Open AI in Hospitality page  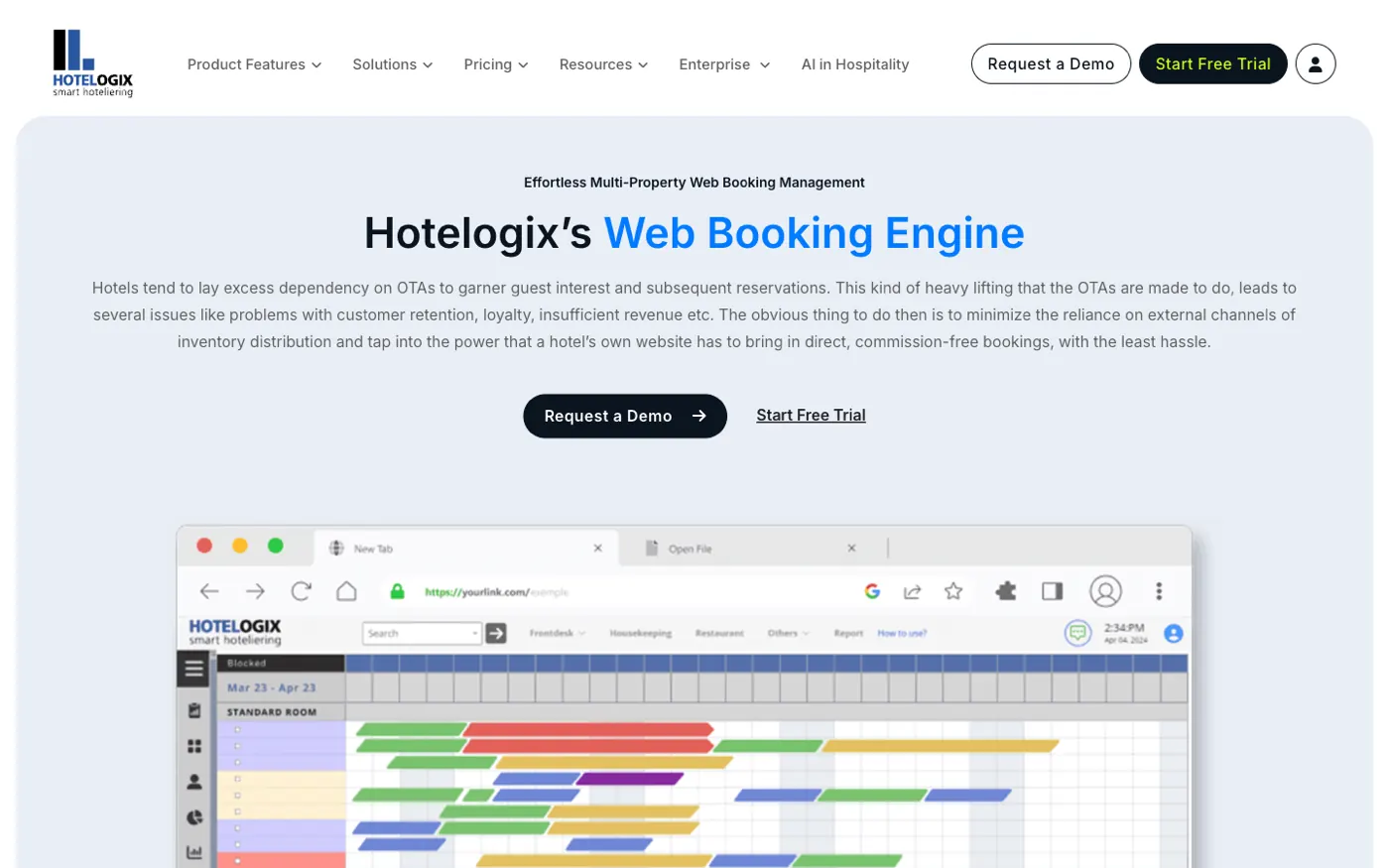coord(855,64)
